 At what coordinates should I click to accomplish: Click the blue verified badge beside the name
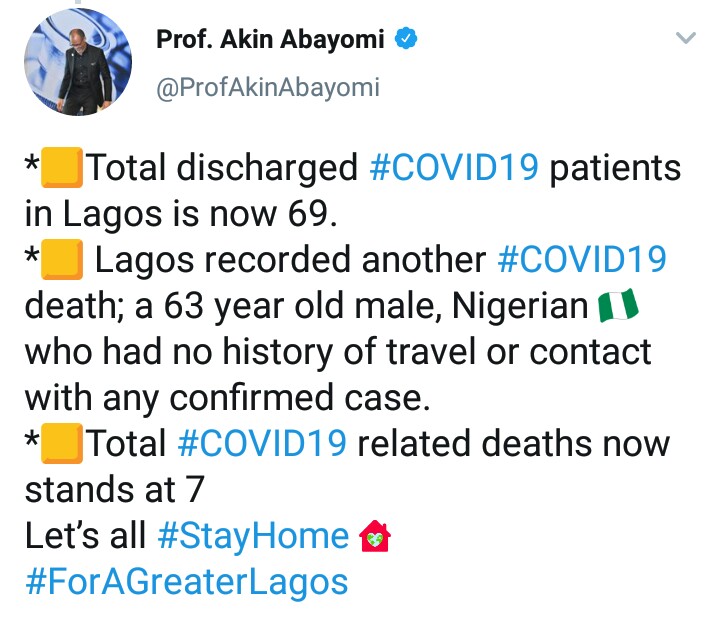407,39
